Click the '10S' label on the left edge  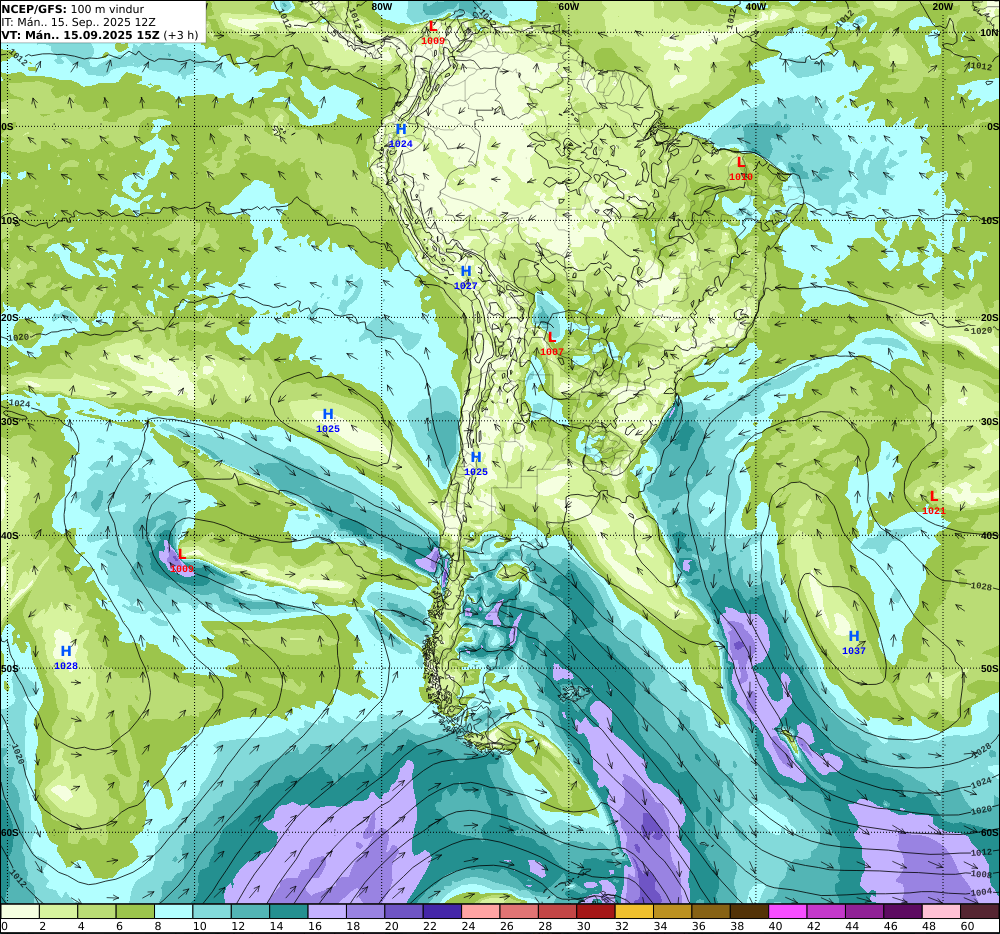10,221
